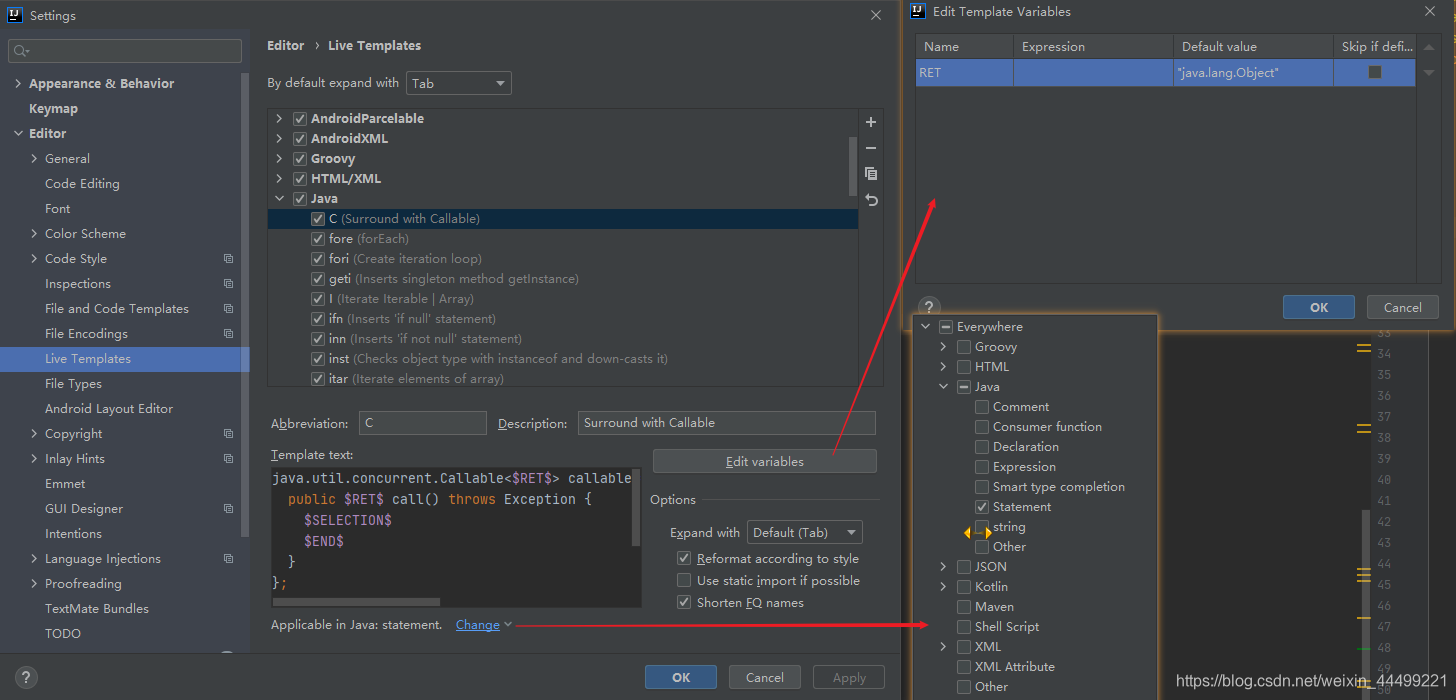This screenshot has width=1456, height=700.
Task: Move variable down arrow in variables dialog
Action: (x=1429, y=72)
